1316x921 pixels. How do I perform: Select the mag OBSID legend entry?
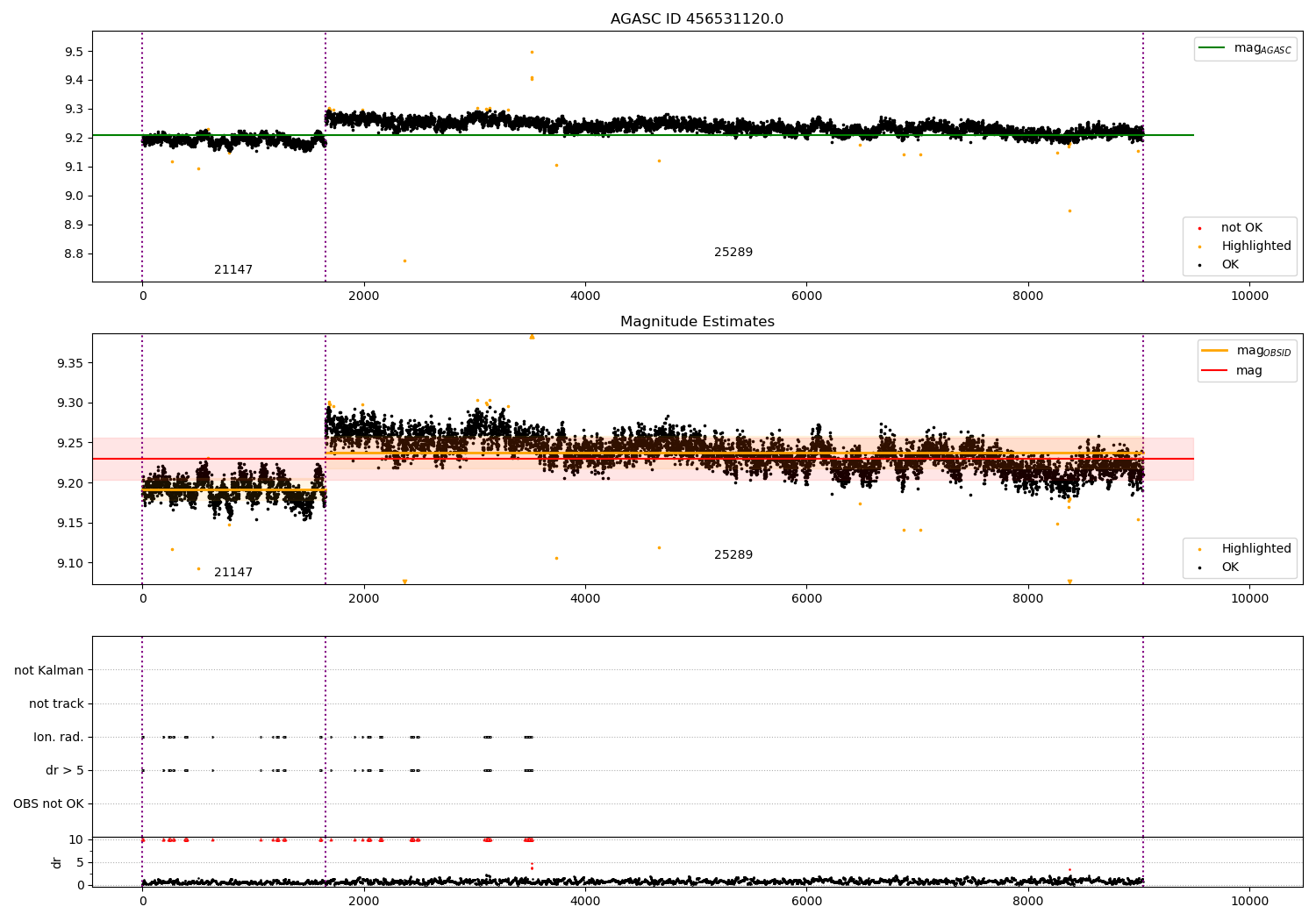coord(1247,351)
